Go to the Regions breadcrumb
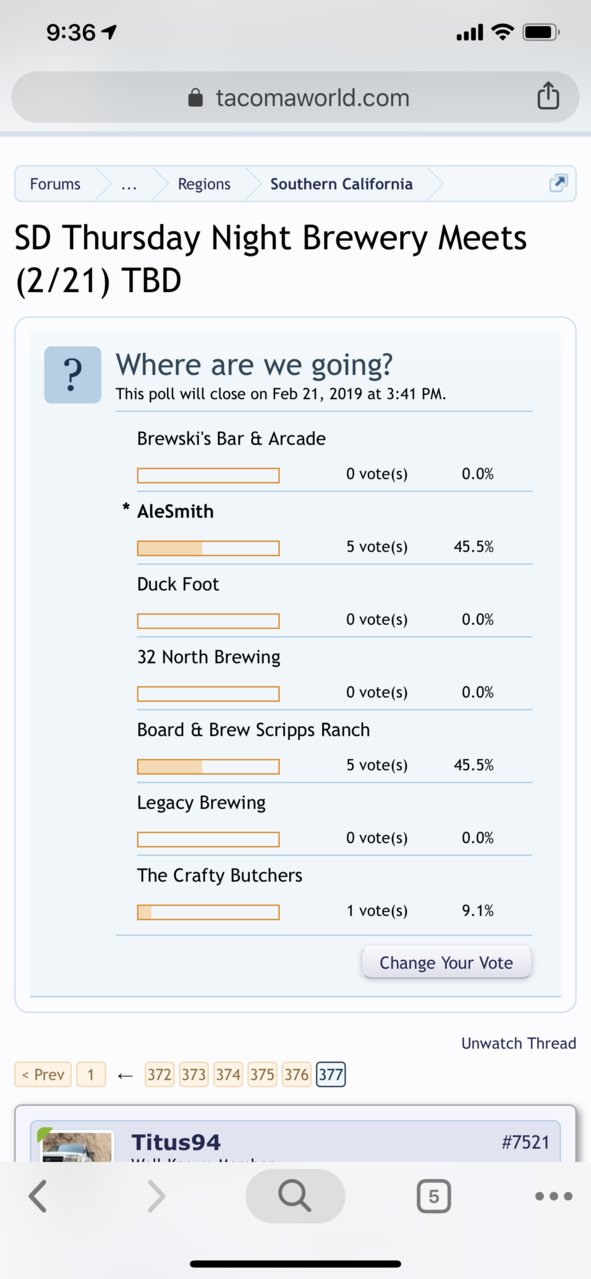Viewport: 591px width, 1279px height. (204, 184)
